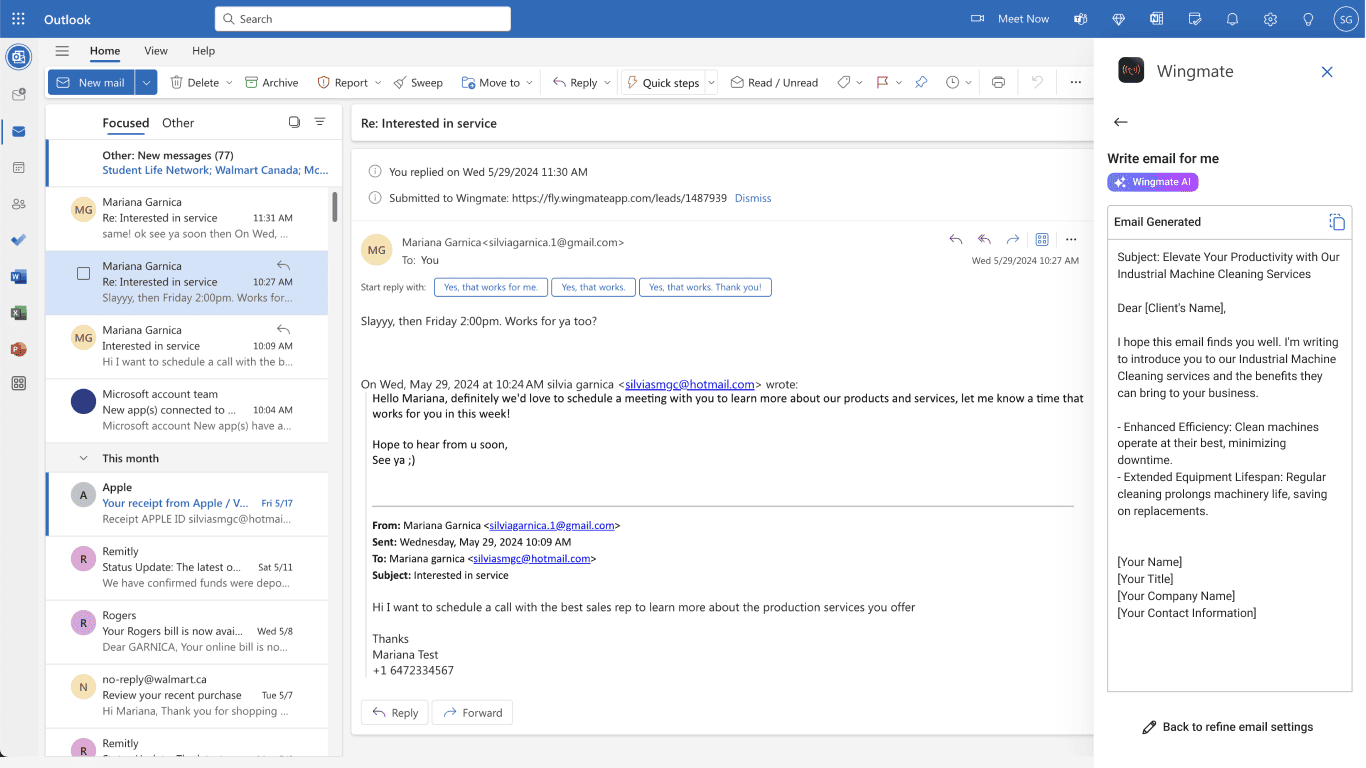Expand Move to dropdown

(530, 83)
